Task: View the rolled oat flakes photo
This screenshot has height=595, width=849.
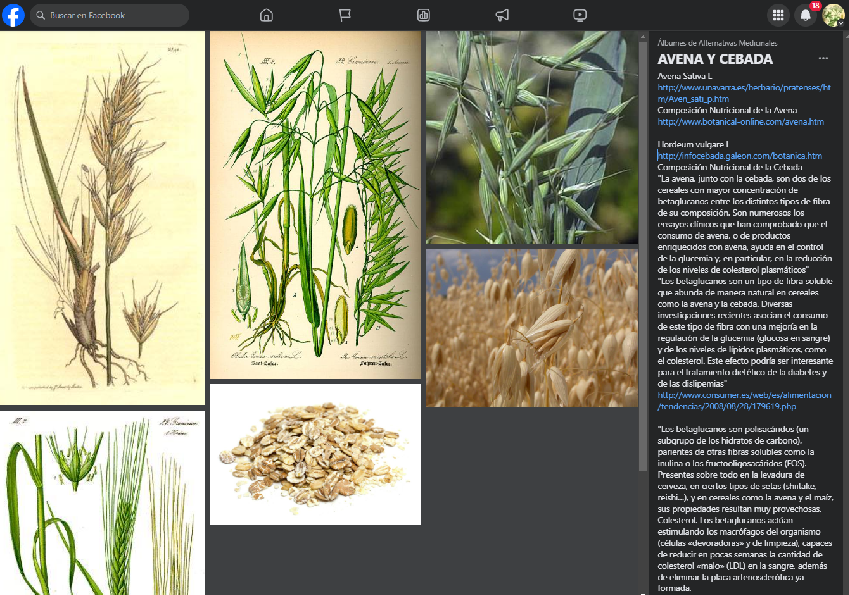Action: (315, 454)
